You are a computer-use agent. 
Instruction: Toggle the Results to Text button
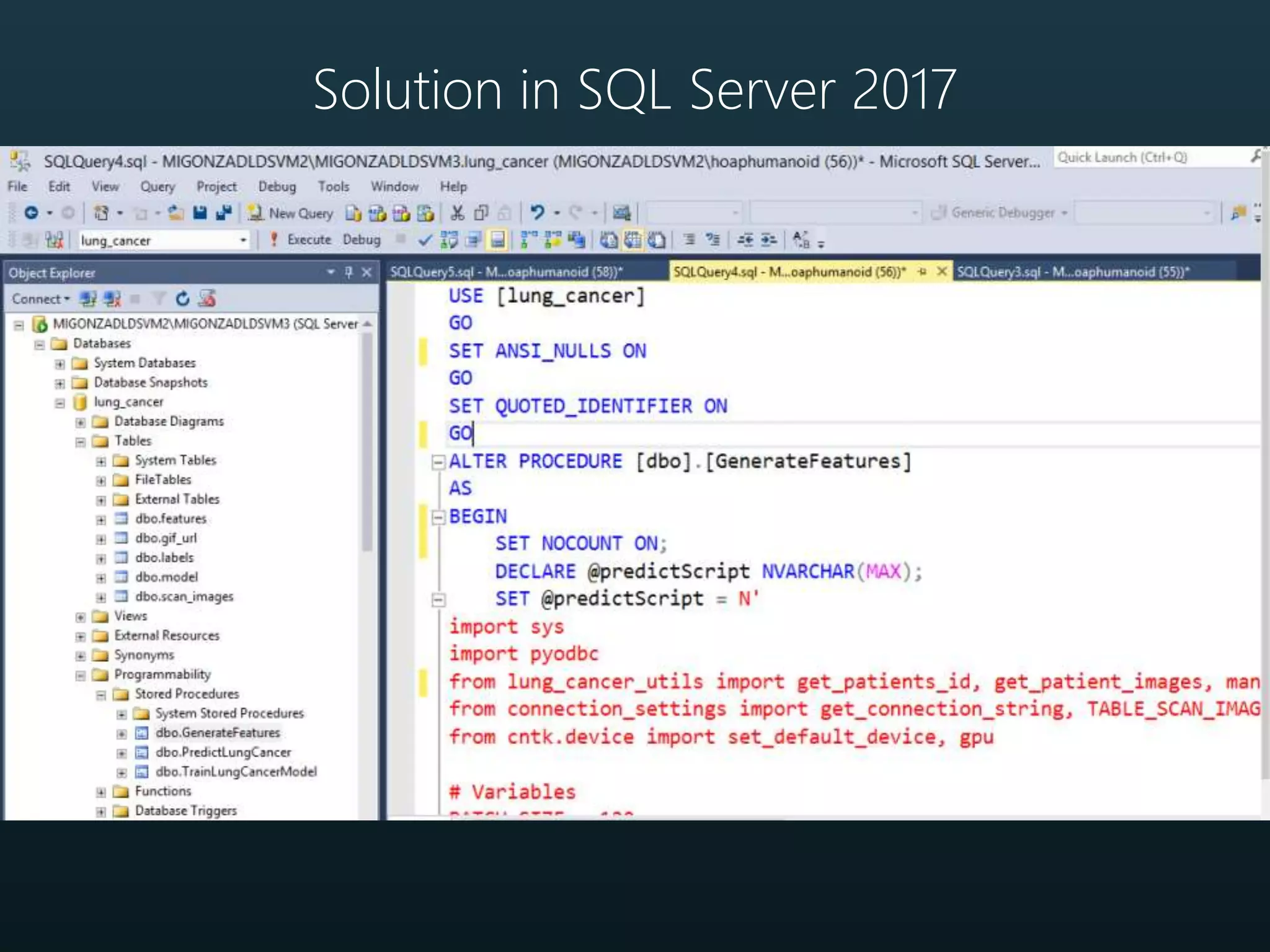point(608,240)
